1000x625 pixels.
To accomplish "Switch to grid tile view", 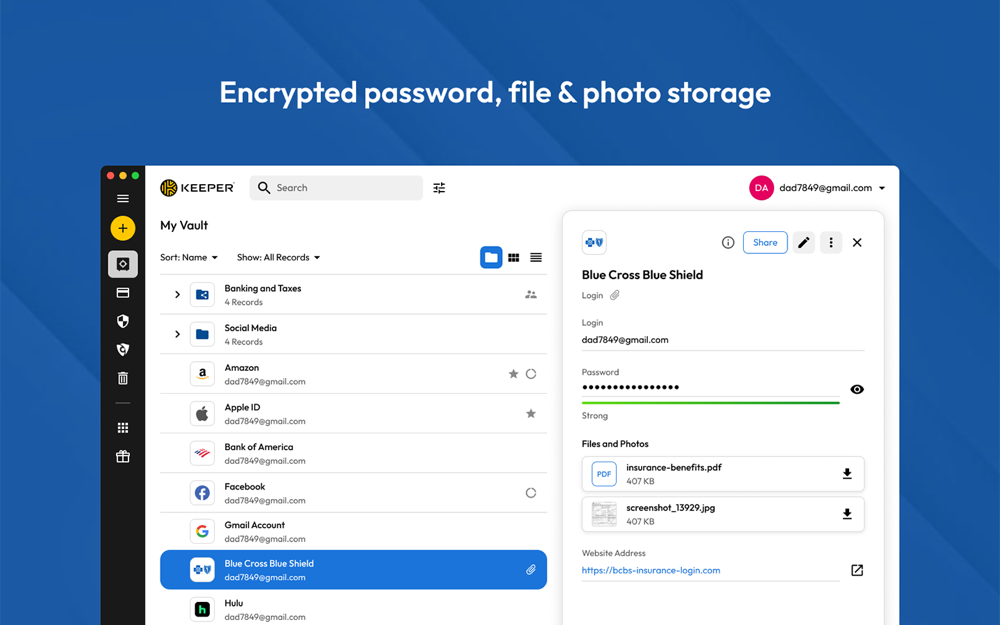I will point(513,258).
